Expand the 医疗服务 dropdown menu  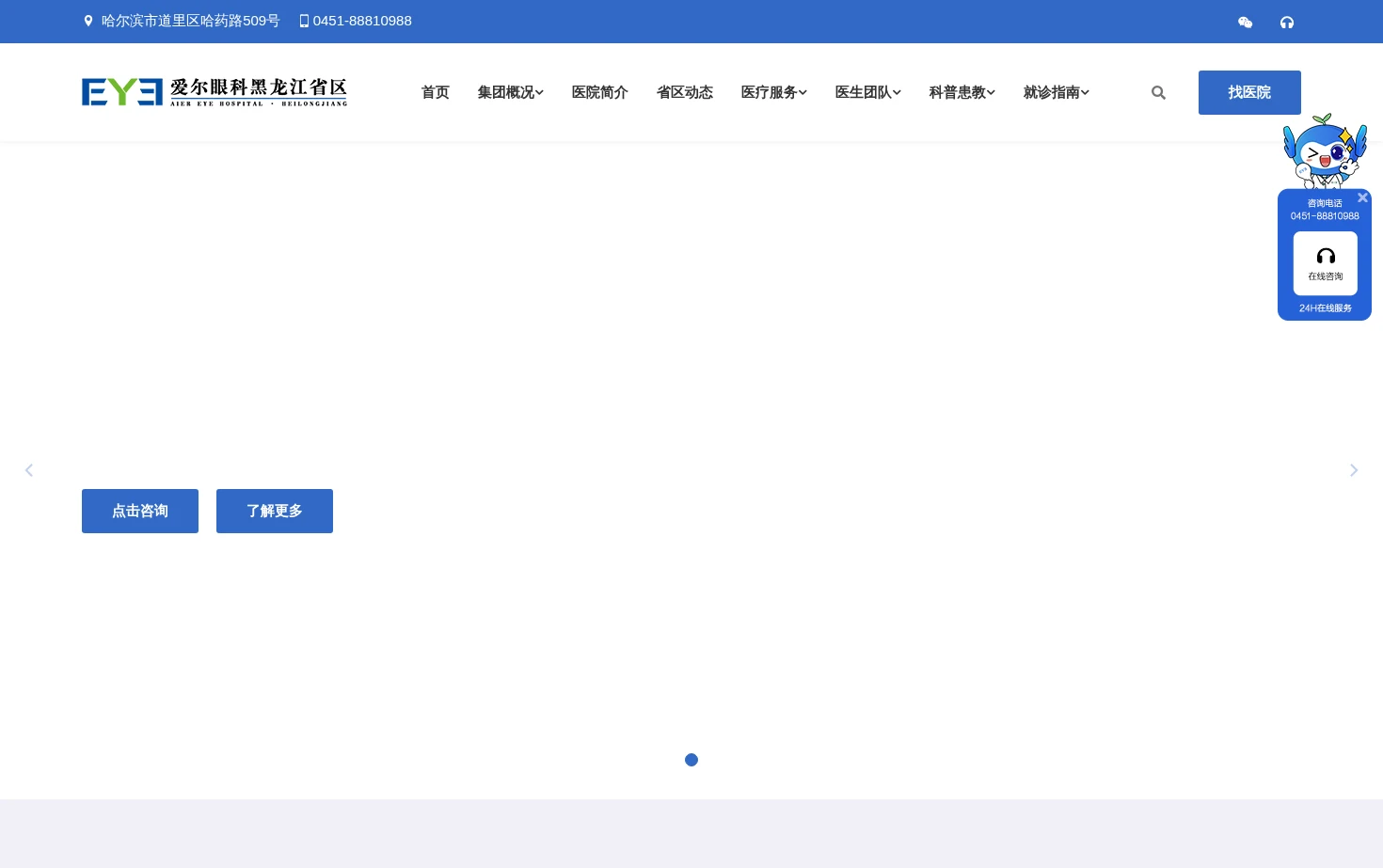773,92
